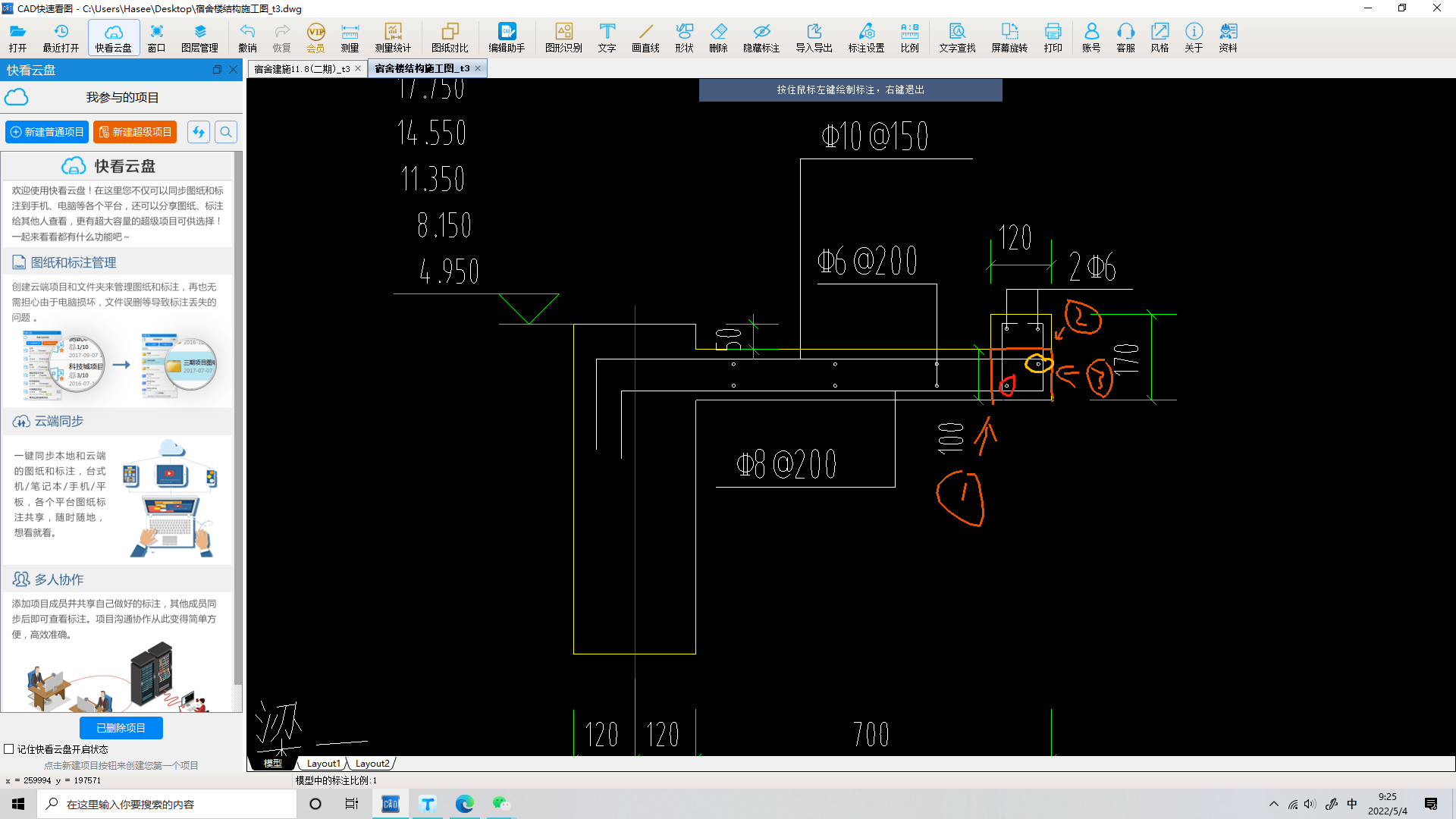Click the cloud panel search icon
This screenshot has height=819, width=1456.
(226, 132)
